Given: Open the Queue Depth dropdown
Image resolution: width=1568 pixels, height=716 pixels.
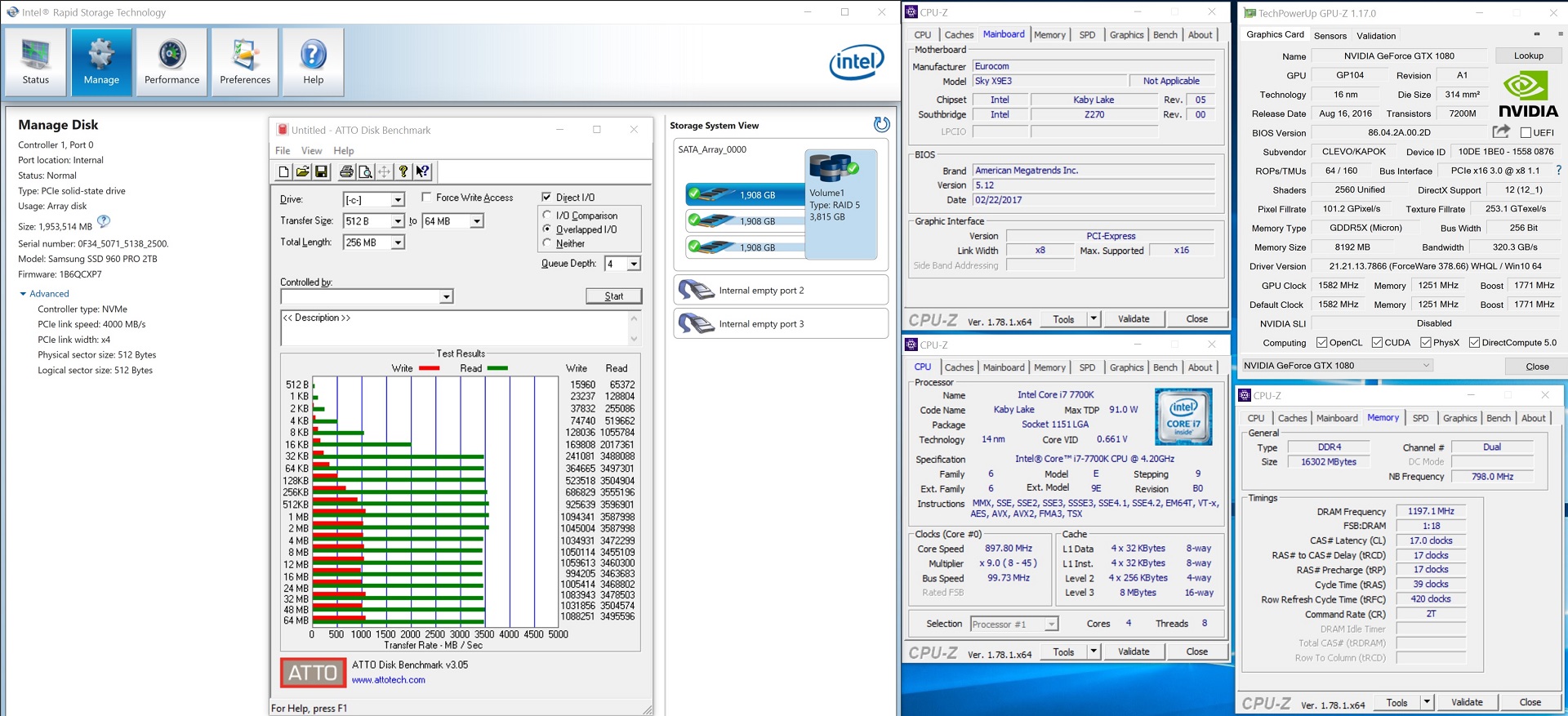Looking at the screenshot, I should click(x=634, y=264).
